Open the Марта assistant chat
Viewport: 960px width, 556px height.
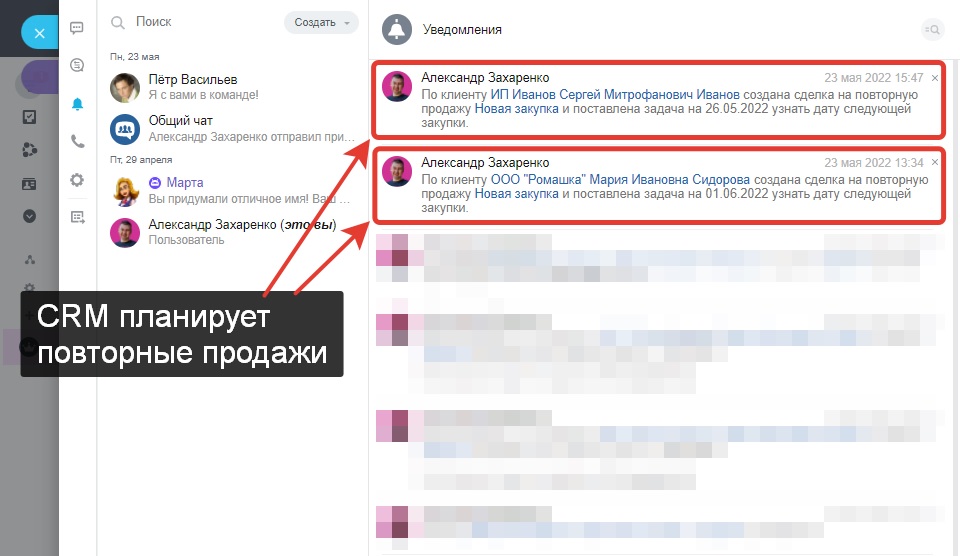coord(233,190)
